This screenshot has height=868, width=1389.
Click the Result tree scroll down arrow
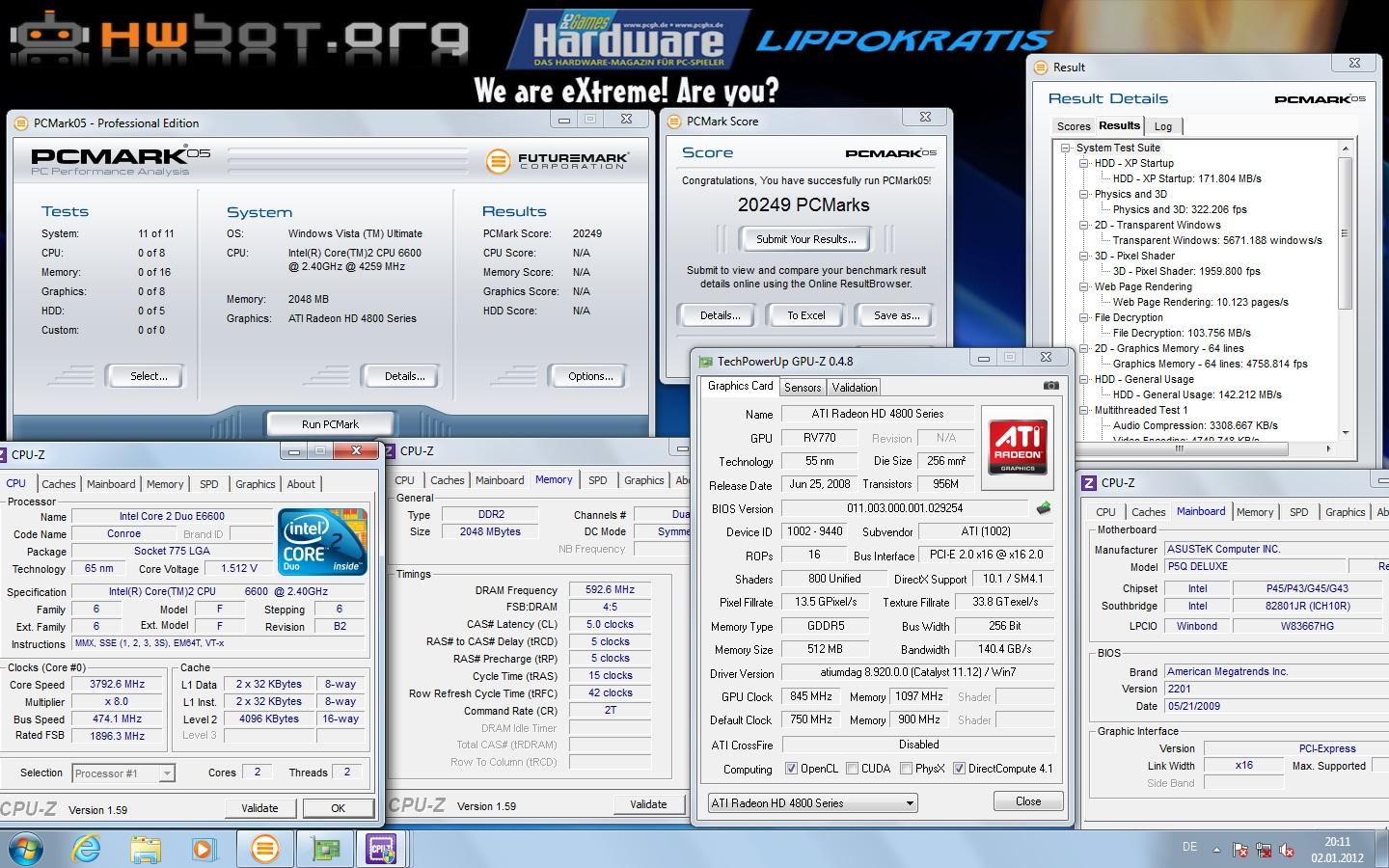click(x=1346, y=434)
